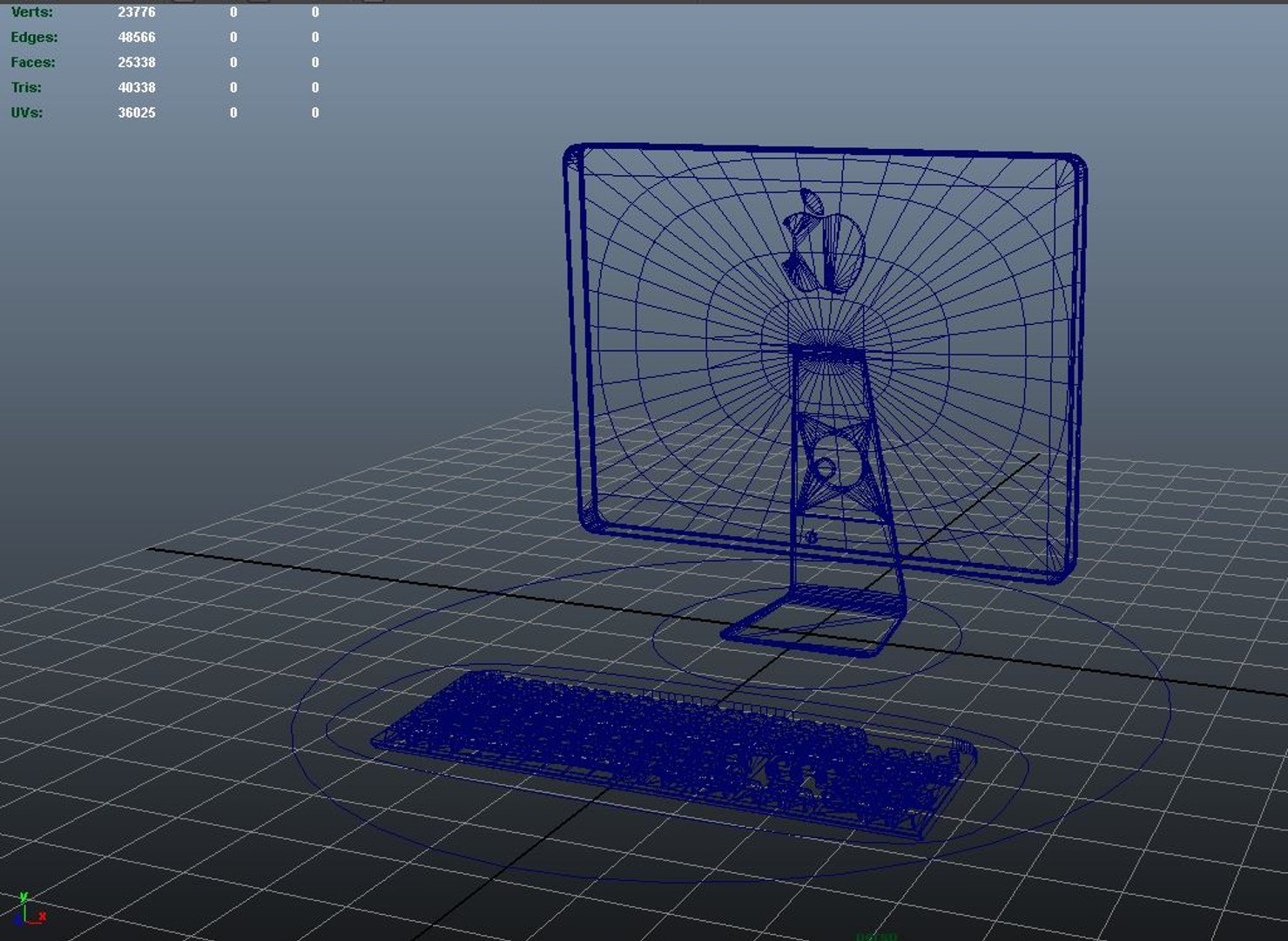The height and width of the screenshot is (941, 1288).
Task: Click the UV count value 36025
Action: (x=137, y=113)
